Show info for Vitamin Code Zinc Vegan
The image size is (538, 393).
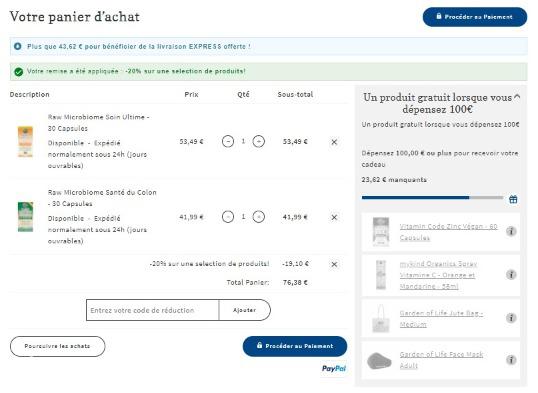pyautogui.click(x=511, y=231)
